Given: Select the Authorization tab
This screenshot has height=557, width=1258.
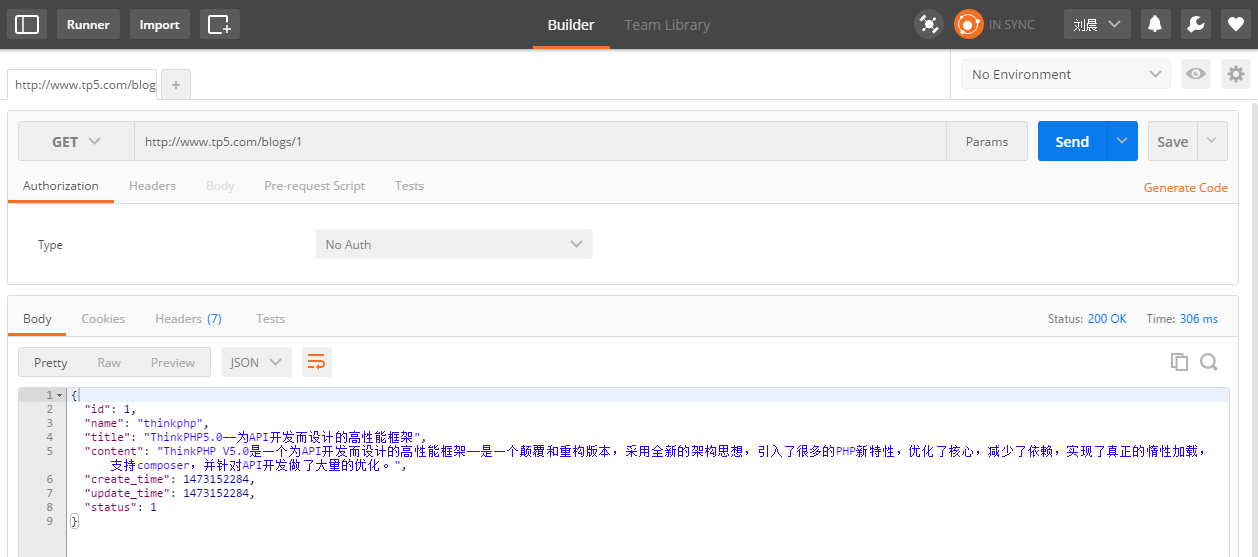Looking at the screenshot, I should click(x=61, y=186).
